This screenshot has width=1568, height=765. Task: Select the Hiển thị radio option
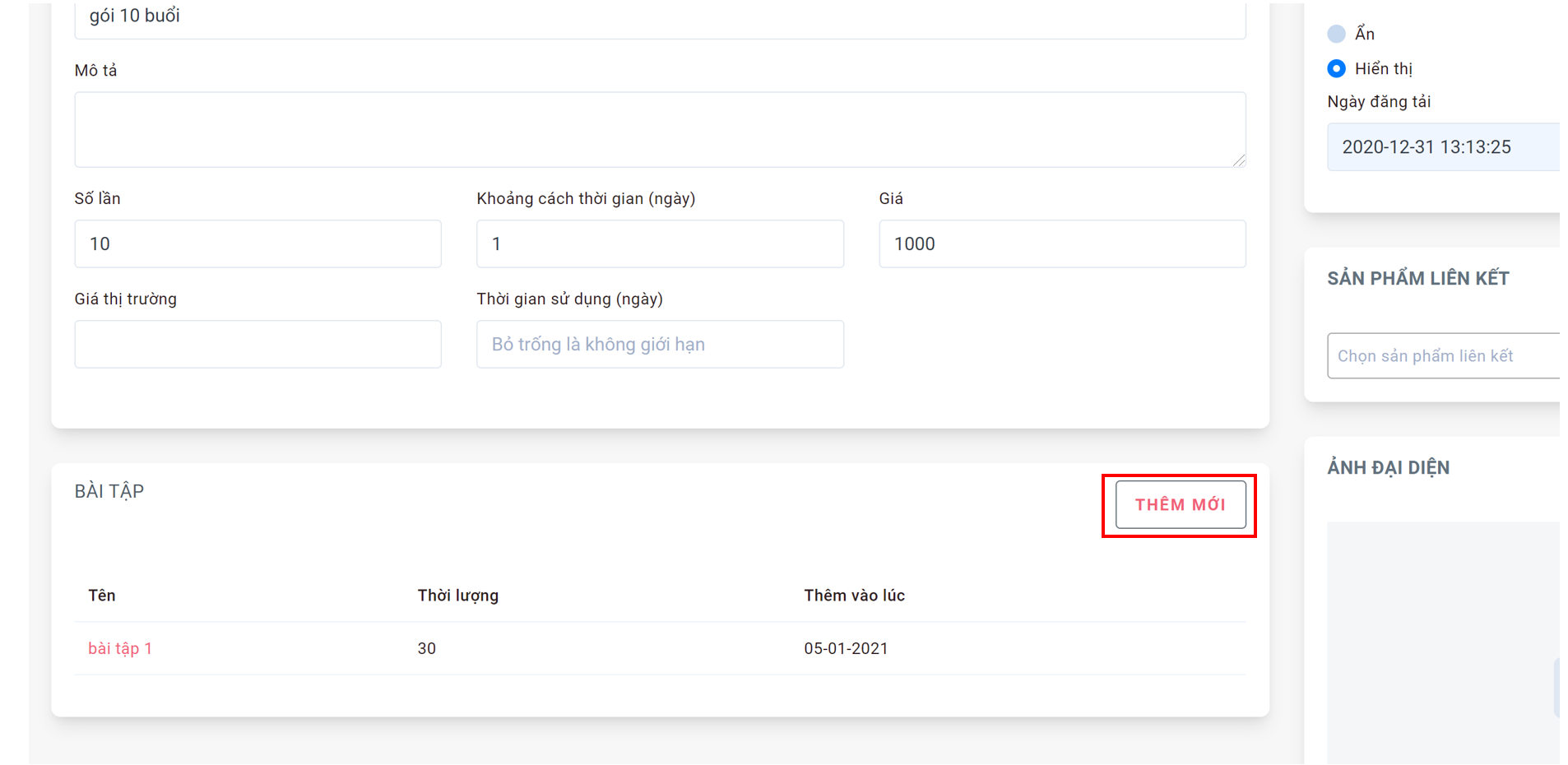pos(1336,68)
